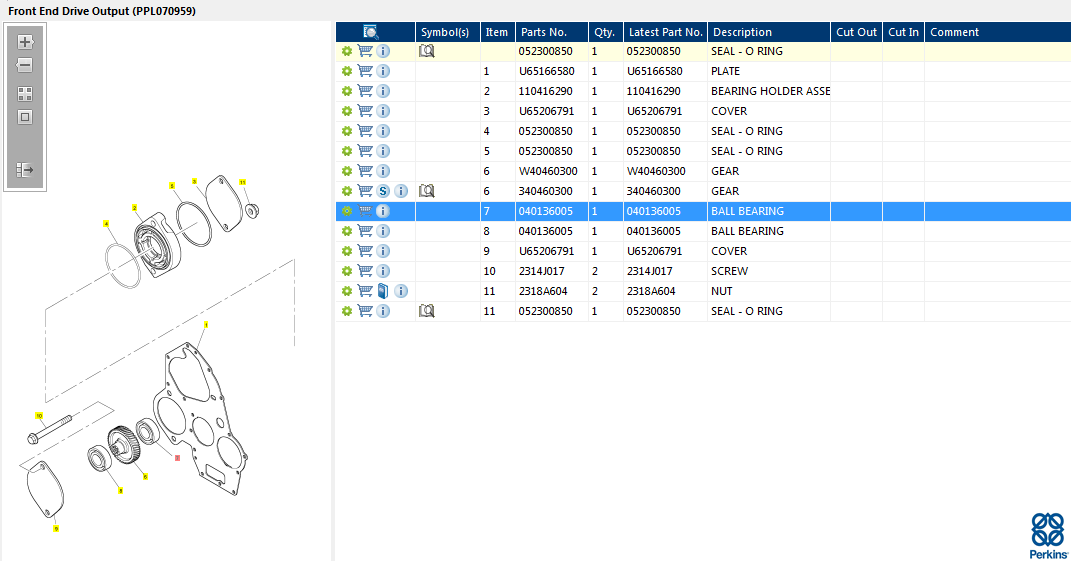Click yellow callout 1 on the diagram
Viewport: 1071px width, 561px height.
click(x=206, y=325)
